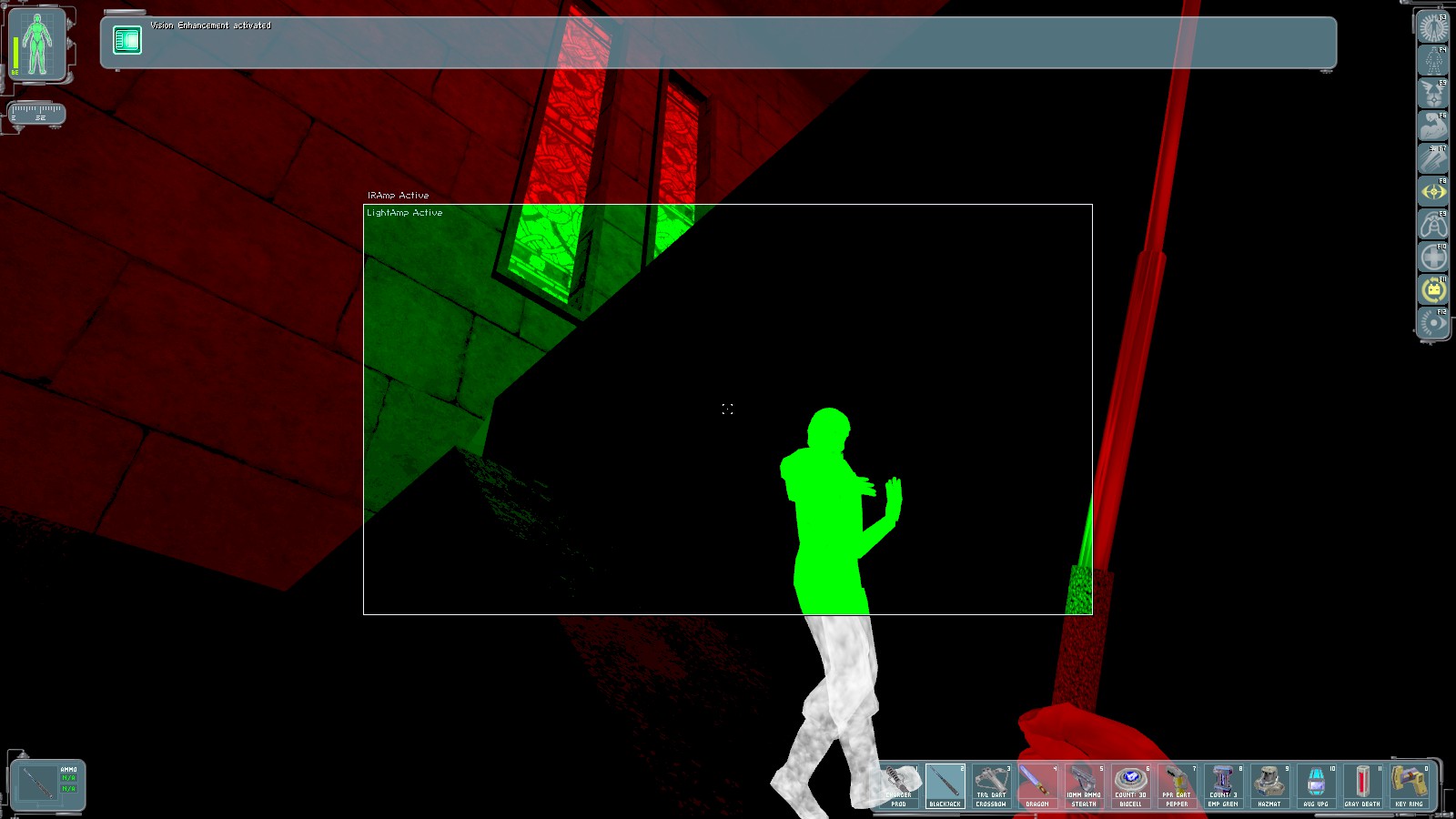The height and width of the screenshot is (819, 1456).
Task: Select the Prod in belt slot 1
Action: coord(899,786)
